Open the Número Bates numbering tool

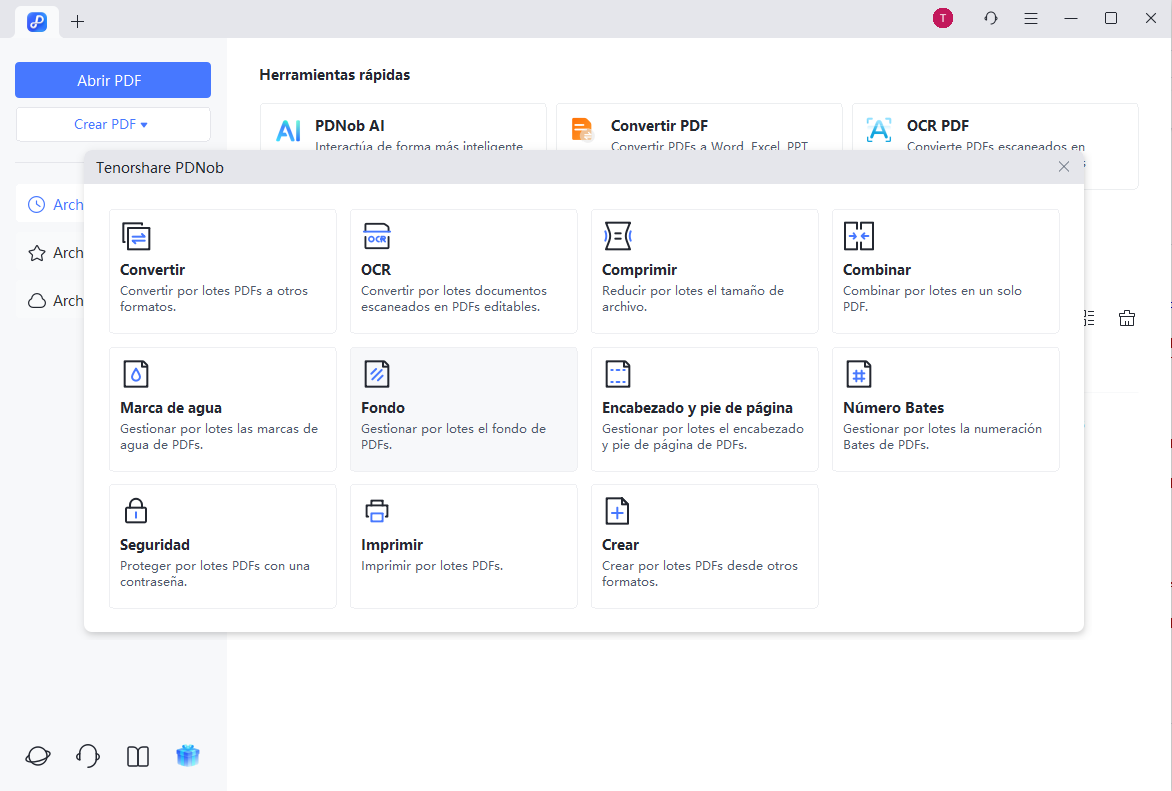pos(945,409)
